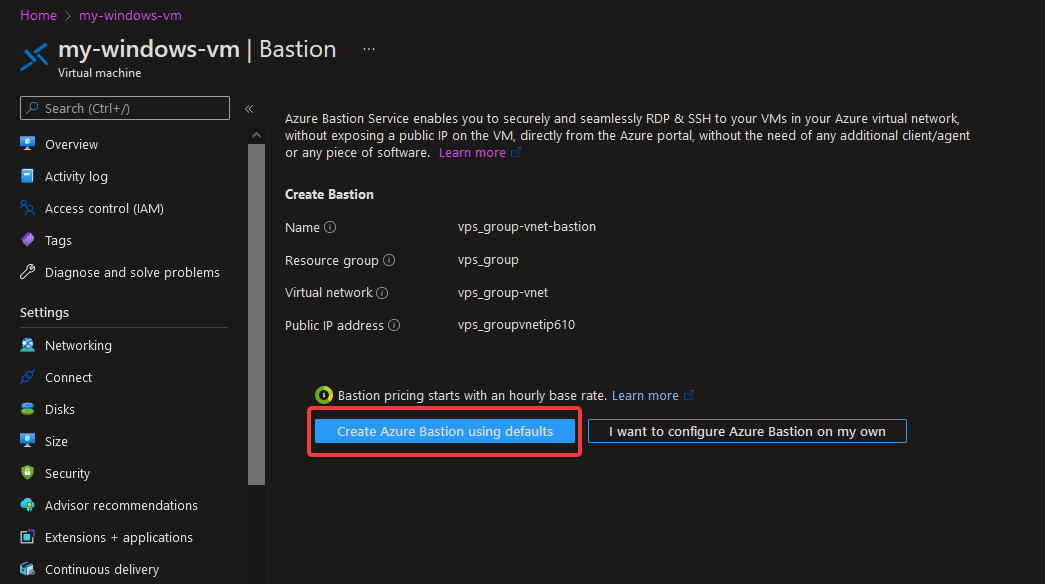Click the Disks icon
Screen dimensions: 1045x584
tap(27, 409)
